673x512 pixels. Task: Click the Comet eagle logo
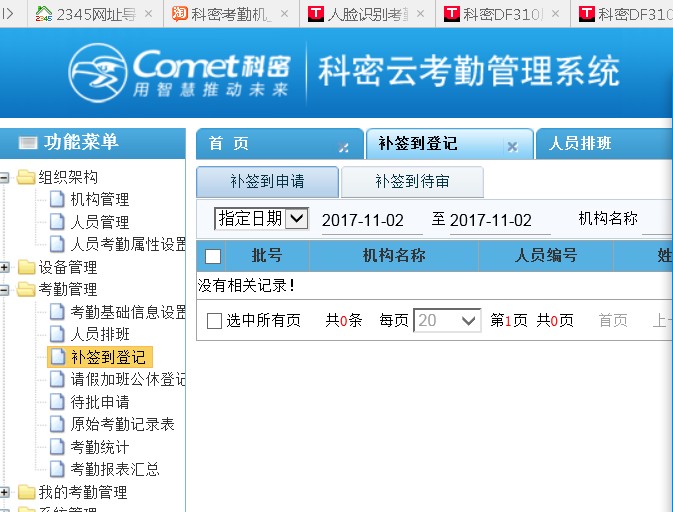pos(98,73)
